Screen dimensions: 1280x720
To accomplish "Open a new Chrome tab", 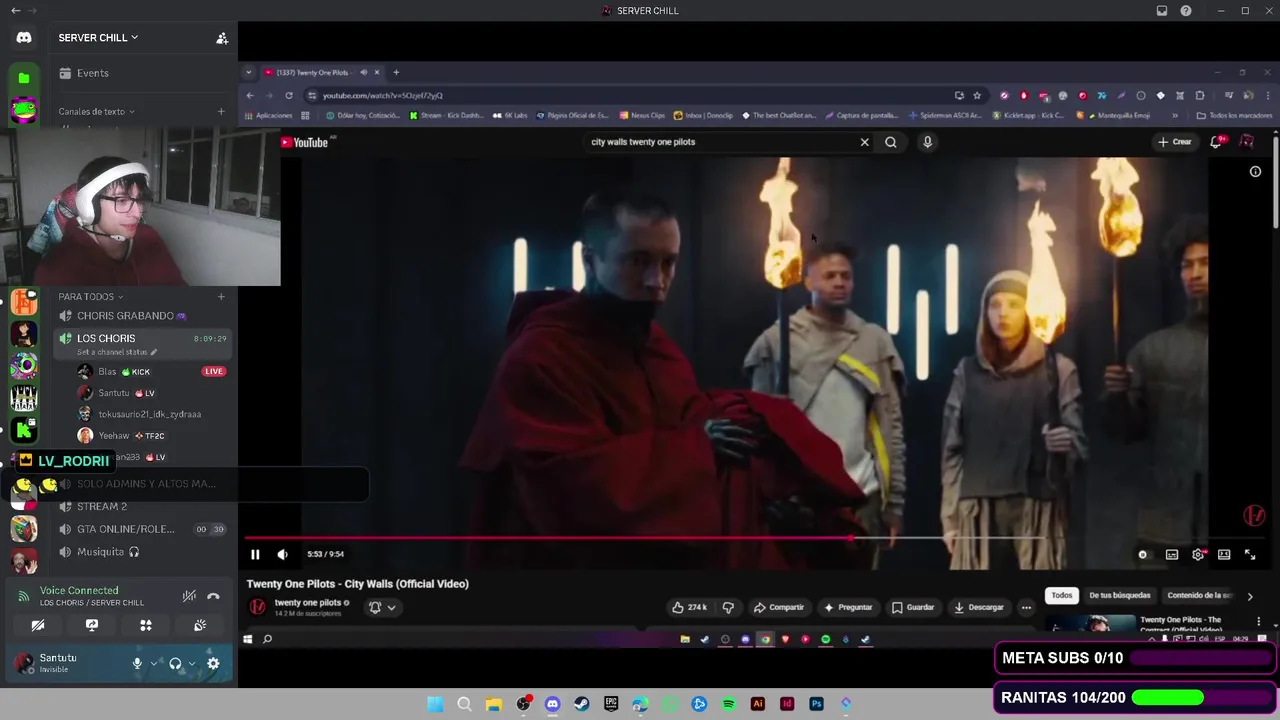I will click(x=396, y=72).
